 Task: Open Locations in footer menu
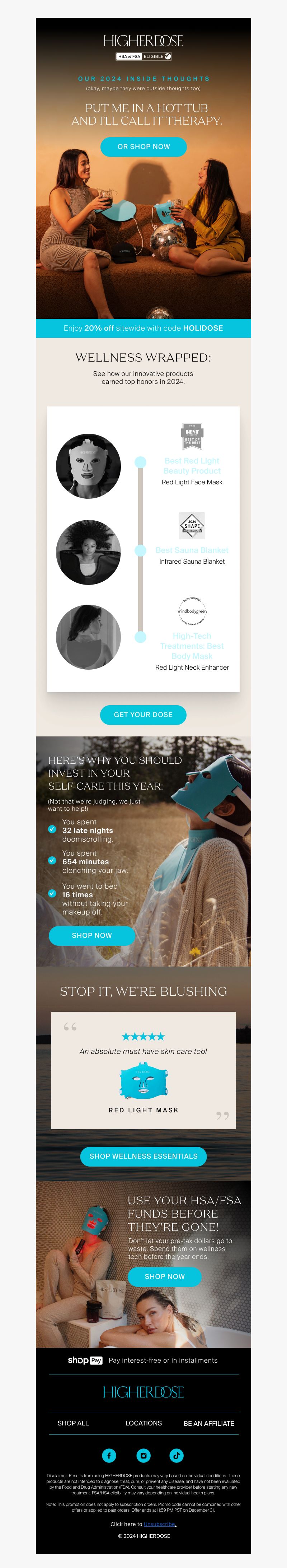[x=143, y=1423]
